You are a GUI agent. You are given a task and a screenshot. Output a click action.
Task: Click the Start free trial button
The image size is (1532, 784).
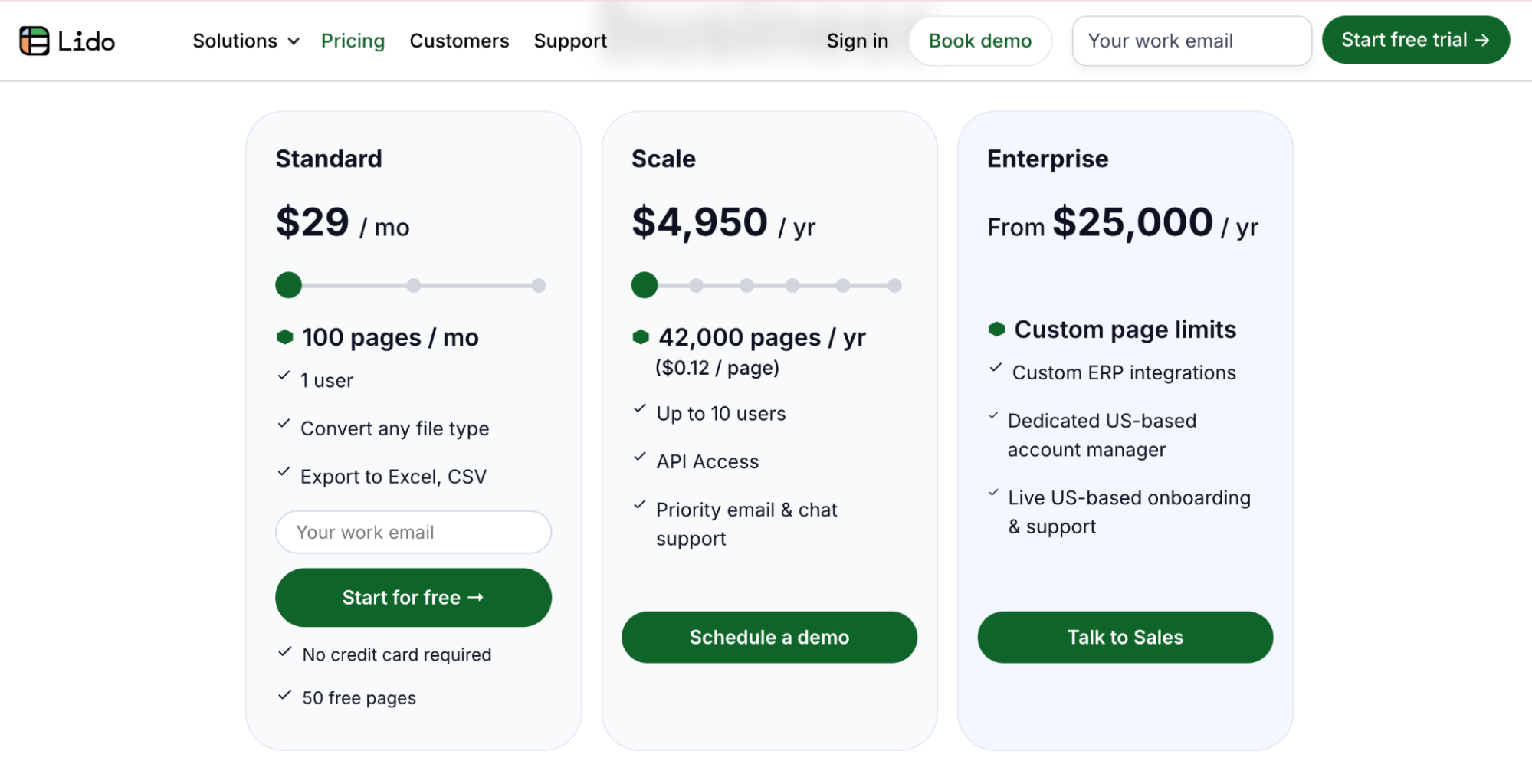click(1415, 40)
